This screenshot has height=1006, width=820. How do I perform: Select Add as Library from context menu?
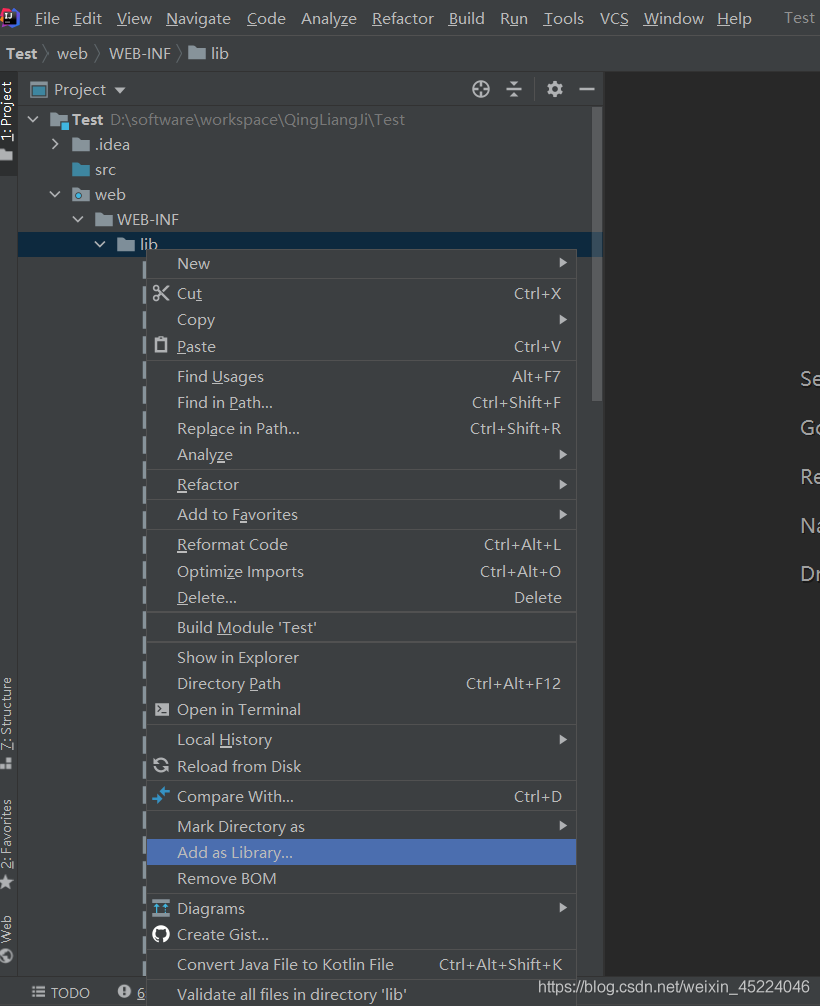tap(235, 852)
